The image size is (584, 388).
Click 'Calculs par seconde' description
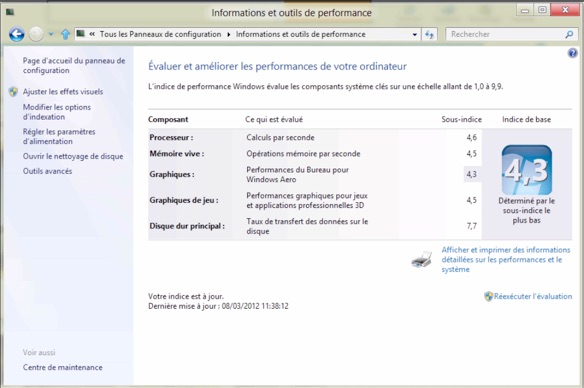point(280,137)
